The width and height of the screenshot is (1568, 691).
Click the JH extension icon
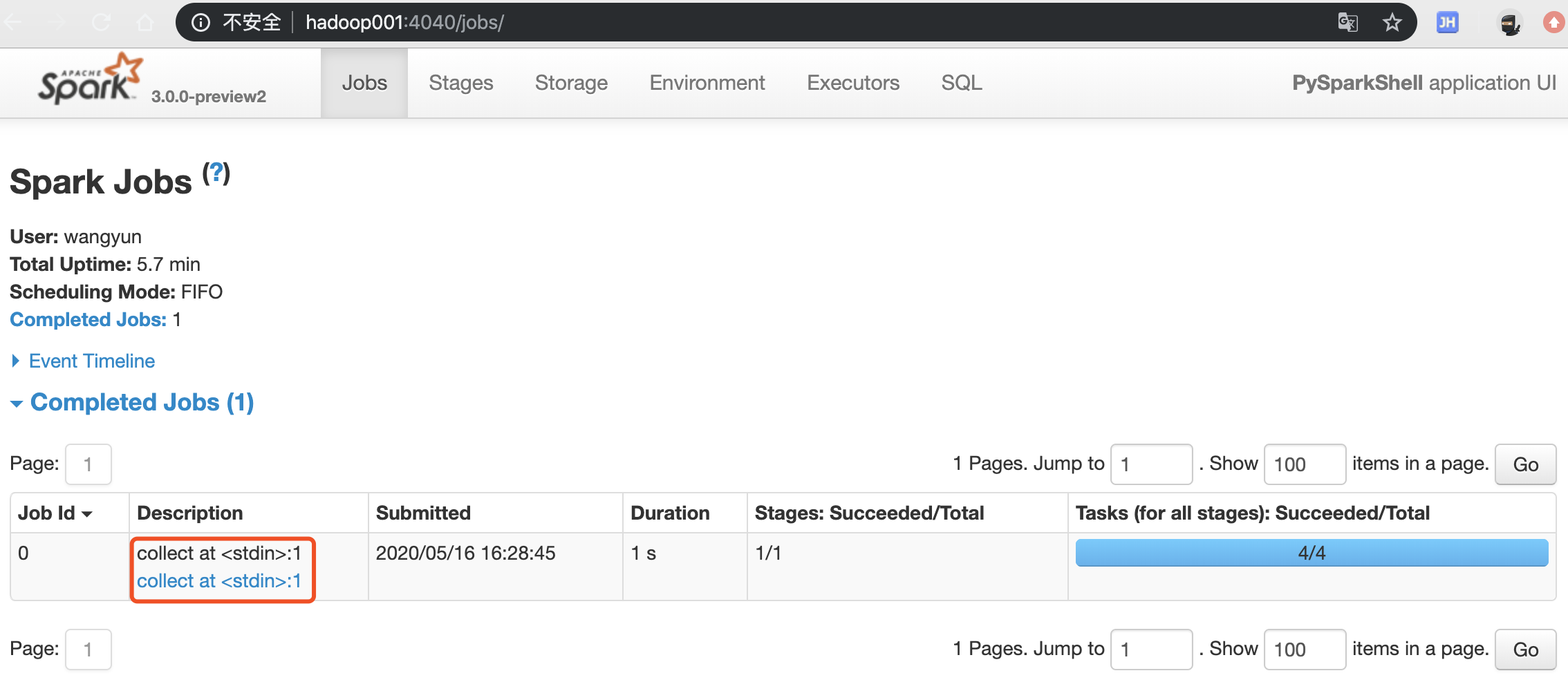click(1446, 21)
